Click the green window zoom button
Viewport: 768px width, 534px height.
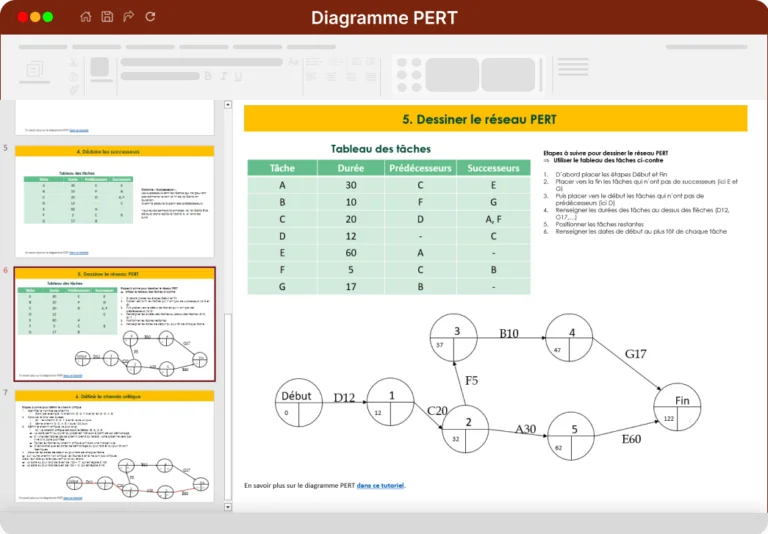(48, 17)
